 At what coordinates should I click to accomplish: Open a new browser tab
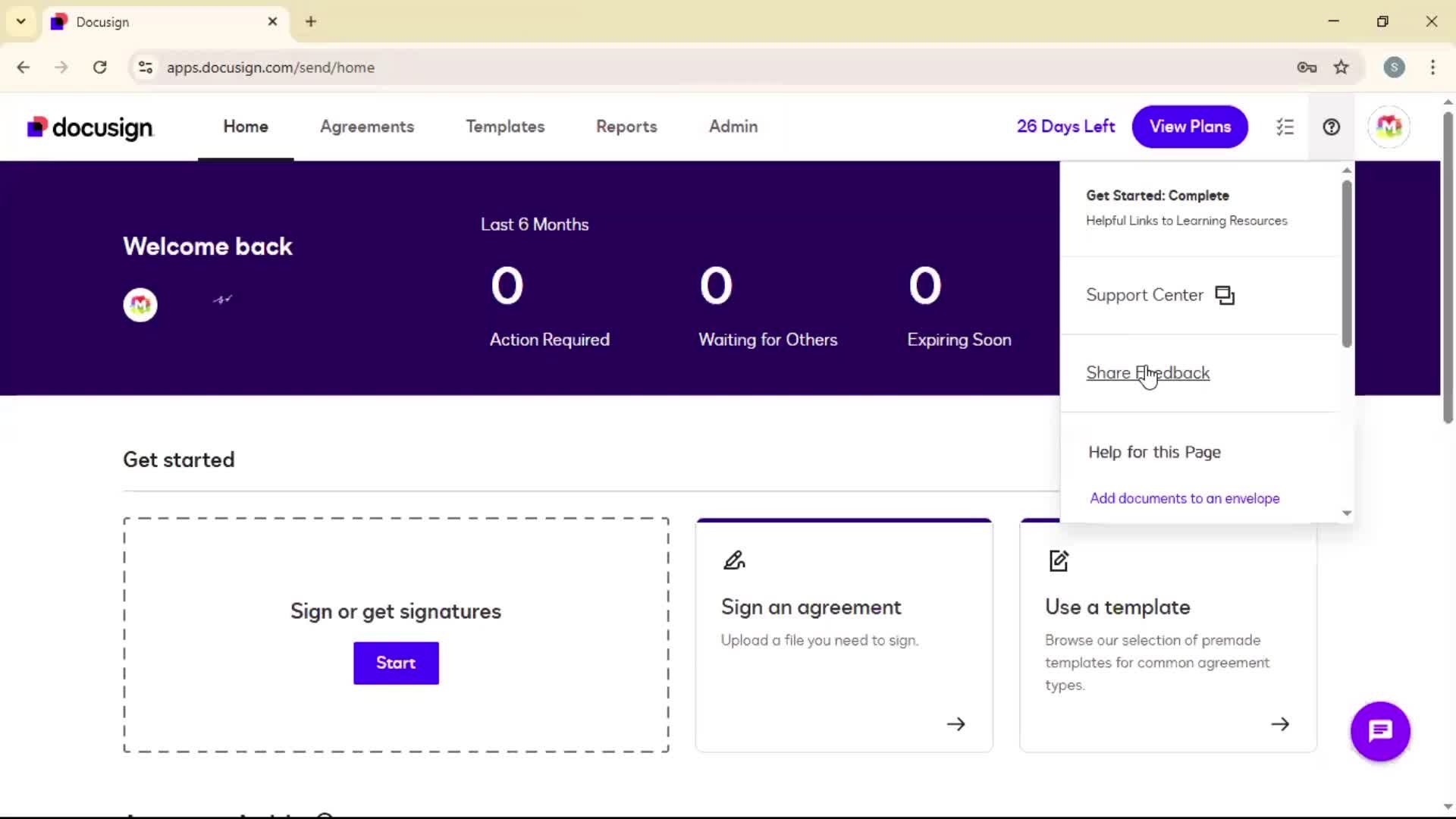pos(311,22)
